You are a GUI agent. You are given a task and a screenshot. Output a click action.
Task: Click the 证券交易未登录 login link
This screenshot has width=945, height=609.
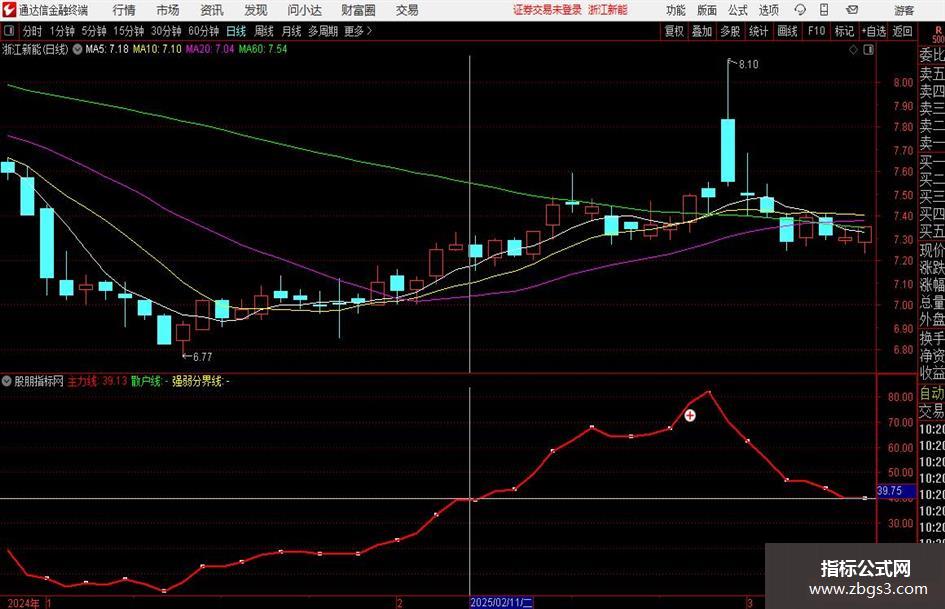pos(547,10)
